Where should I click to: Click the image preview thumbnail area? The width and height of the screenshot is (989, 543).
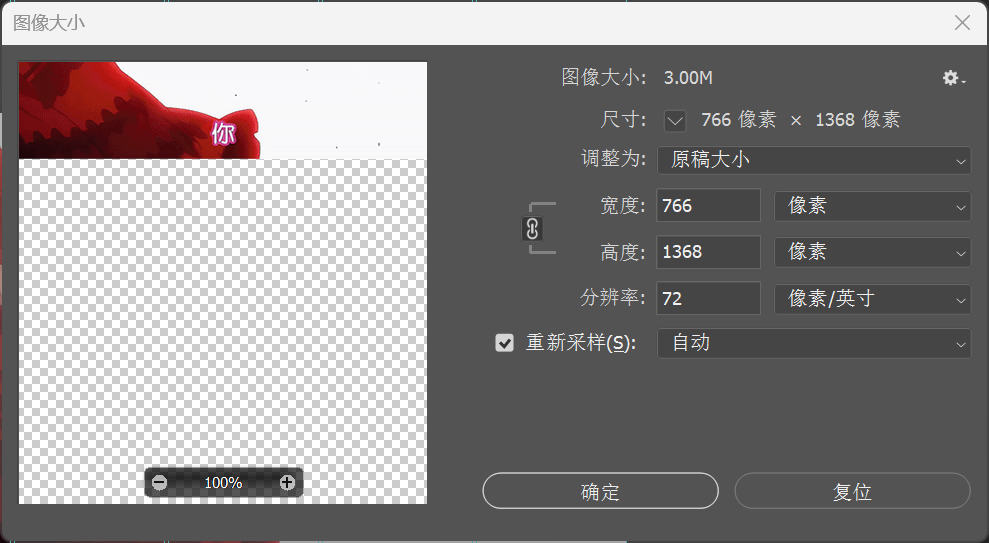click(x=223, y=283)
